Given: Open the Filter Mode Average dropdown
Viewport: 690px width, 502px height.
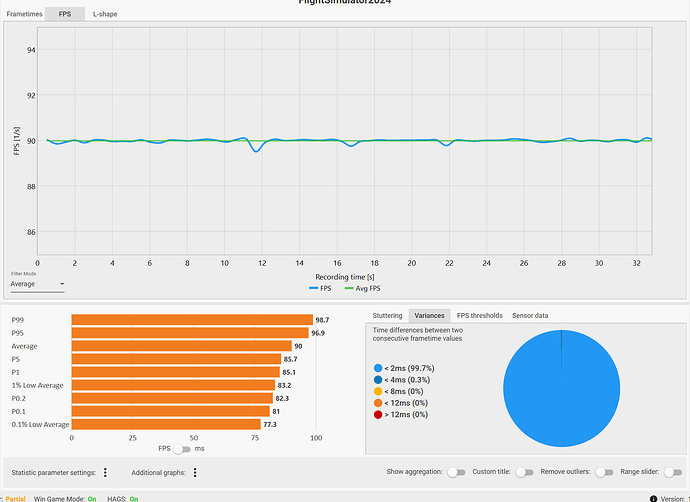Looking at the screenshot, I should pyautogui.click(x=37, y=284).
